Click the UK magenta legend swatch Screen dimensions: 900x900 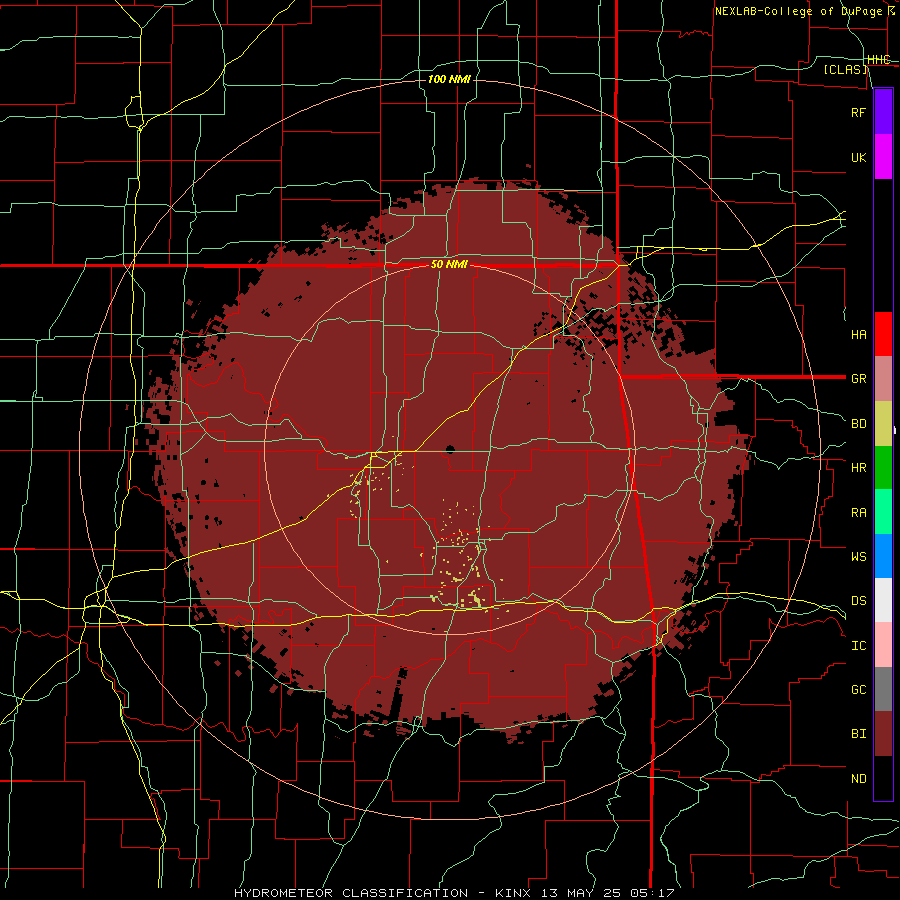point(883,157)
